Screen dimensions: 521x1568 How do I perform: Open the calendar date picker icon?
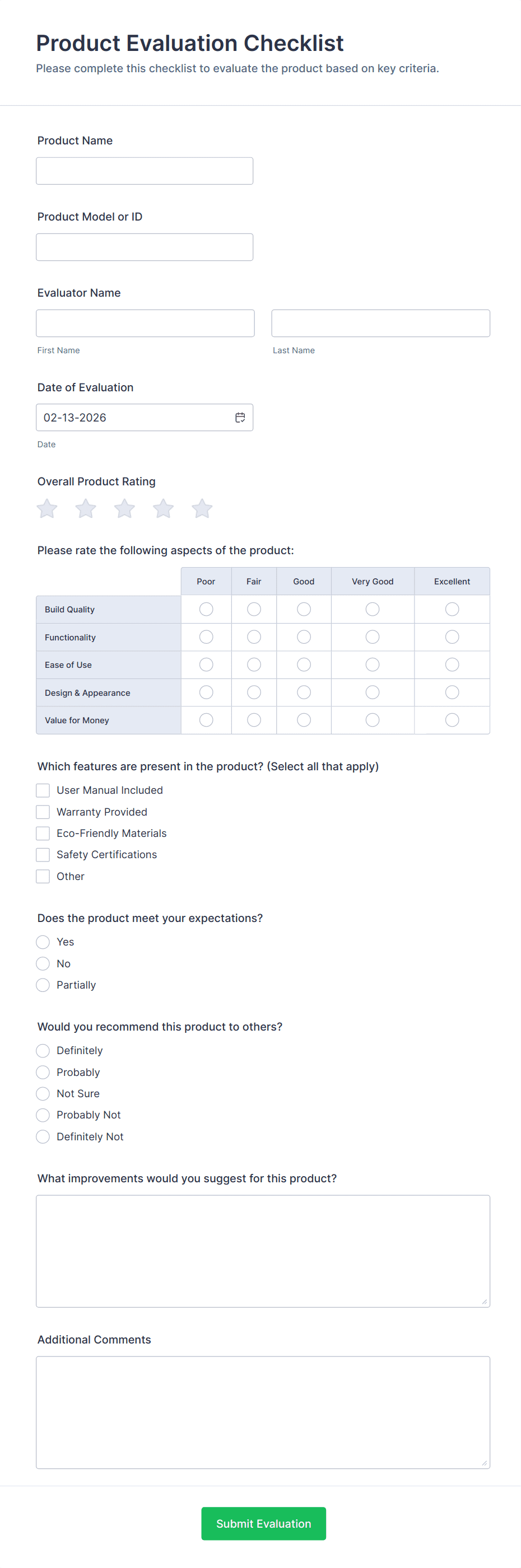tap(240, 418)
